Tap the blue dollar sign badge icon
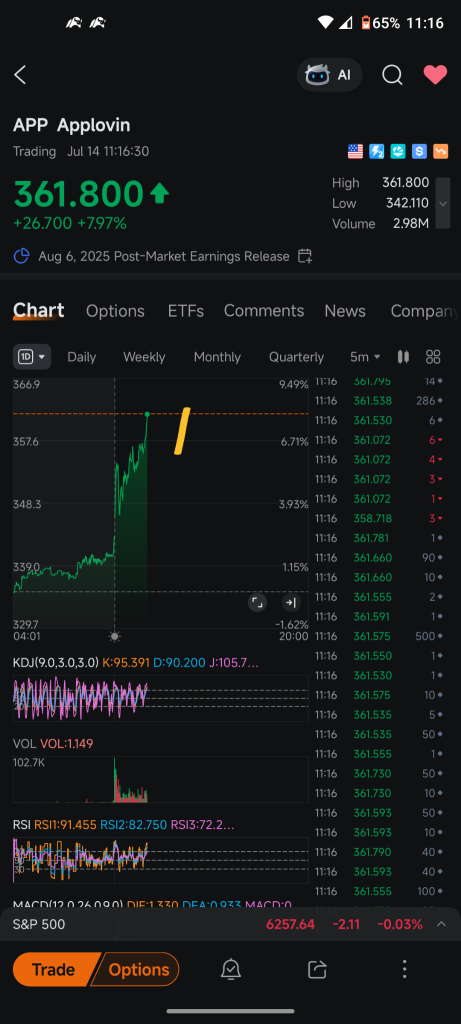Screen dimensions: 461x1024 pos(419,152)
